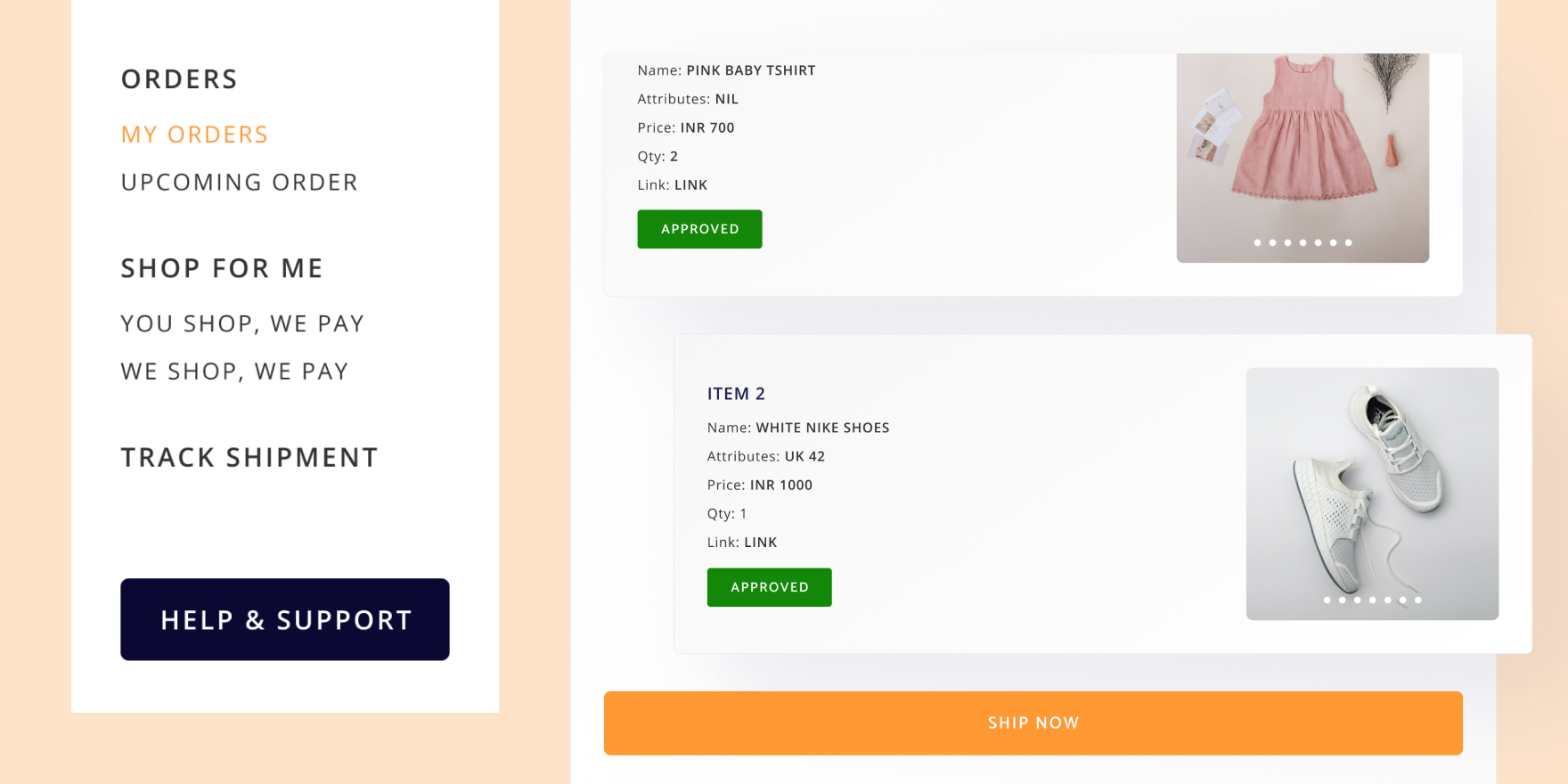Select first carousel dot on pink dress image
This screenshot has height=784, width=1568.
tap(1257, 242)
